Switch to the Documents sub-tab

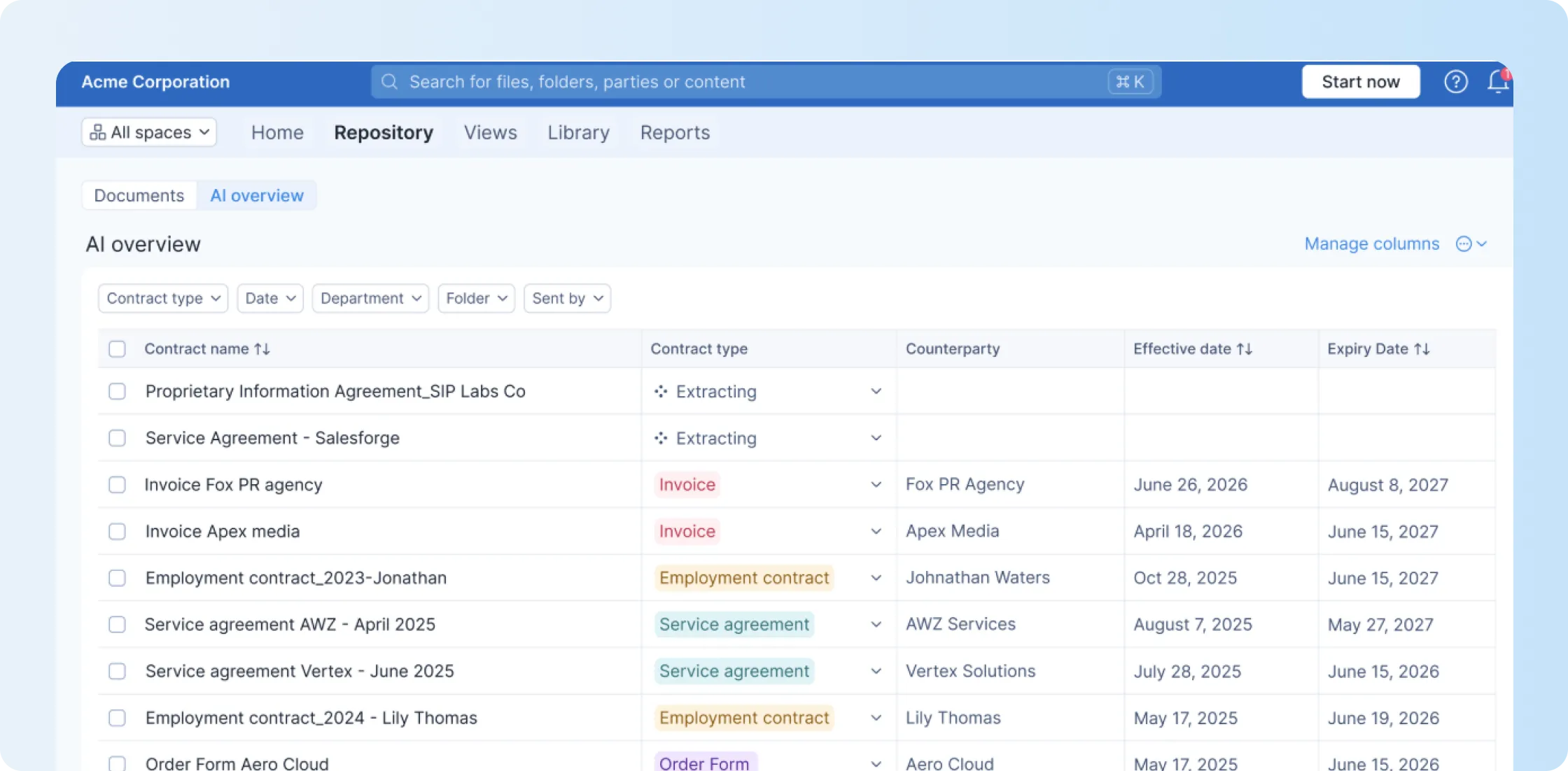pyautogui.click(x=139, y=195)
